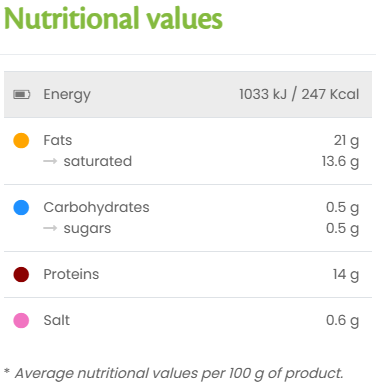This screenshot has width=376, height=386.
Task: Click the dark red Proteins dot
Action: [x=21, y=274]
